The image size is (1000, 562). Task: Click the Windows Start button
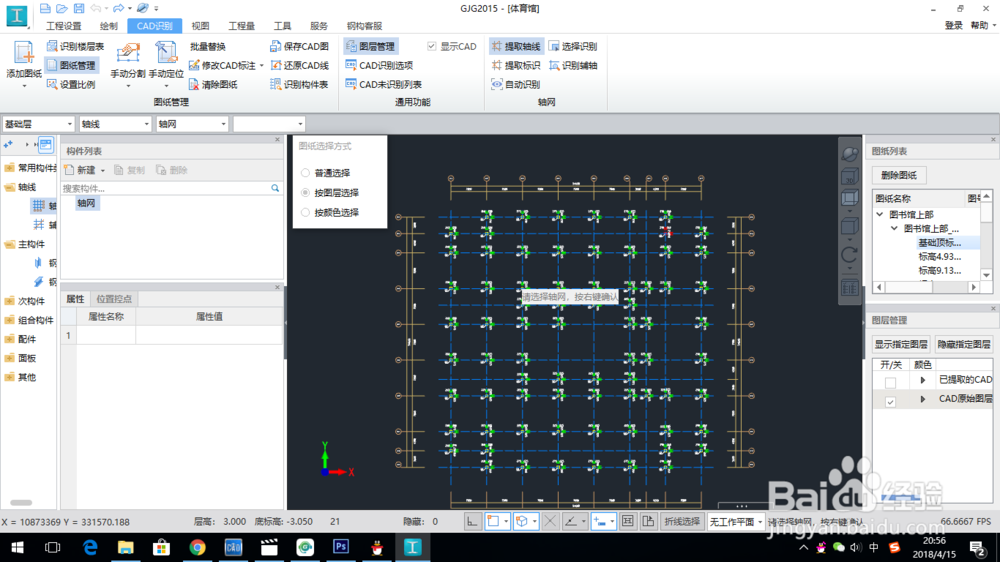coord(17,547)
